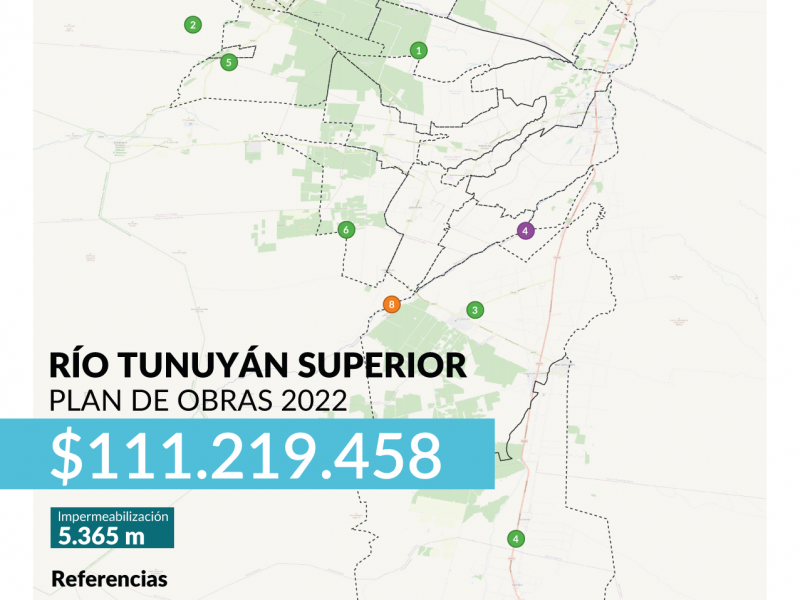Select the orange marker numbered 8
Screen dimensions: 800x600
pyautogui.click(x=392, y=304)
